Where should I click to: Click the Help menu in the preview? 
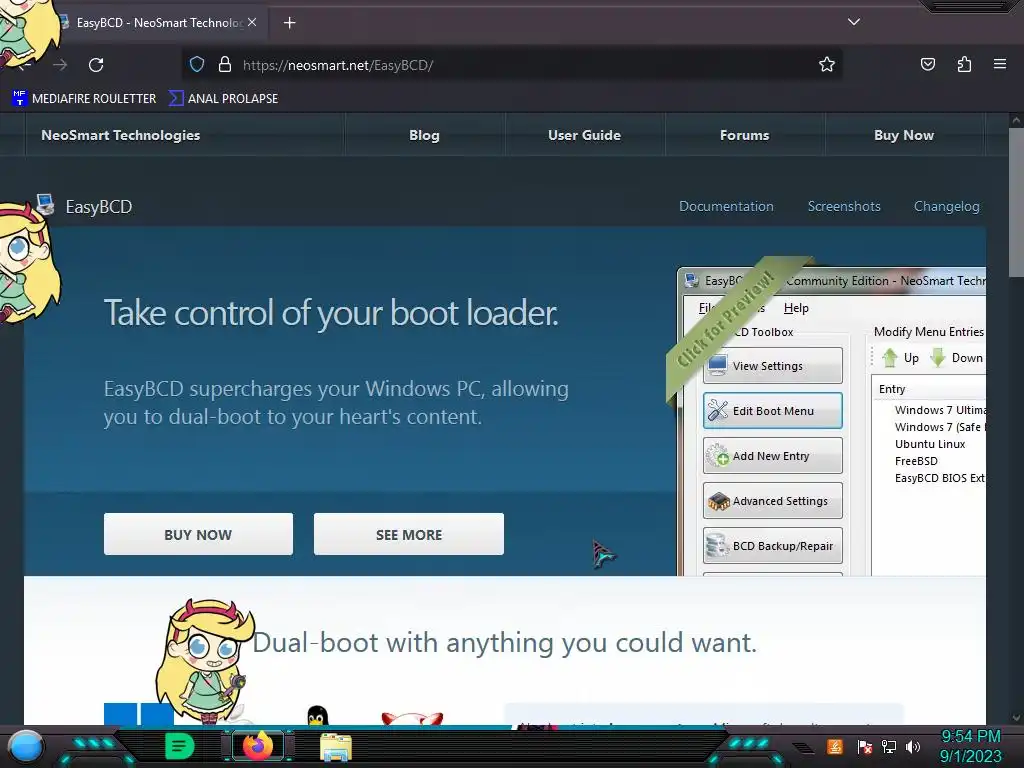(795, 308)
